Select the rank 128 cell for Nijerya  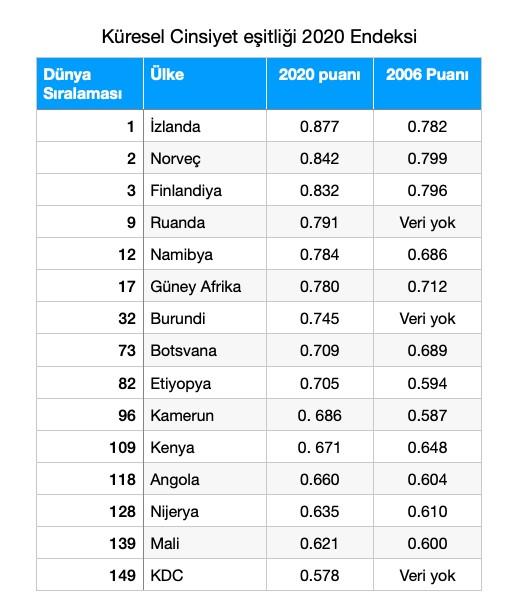coord(90,511)
